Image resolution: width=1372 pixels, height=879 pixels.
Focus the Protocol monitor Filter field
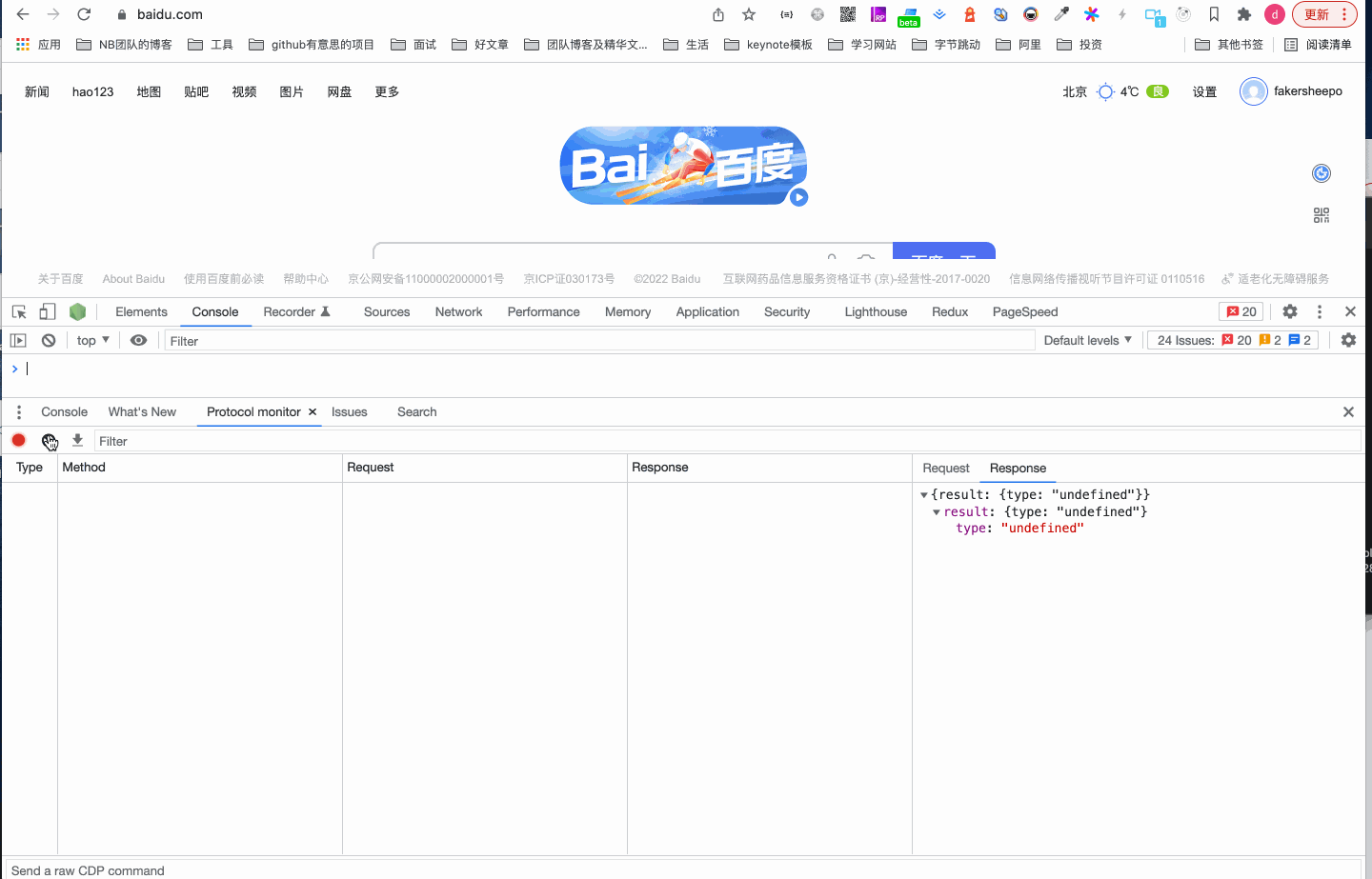coord(728,441)
